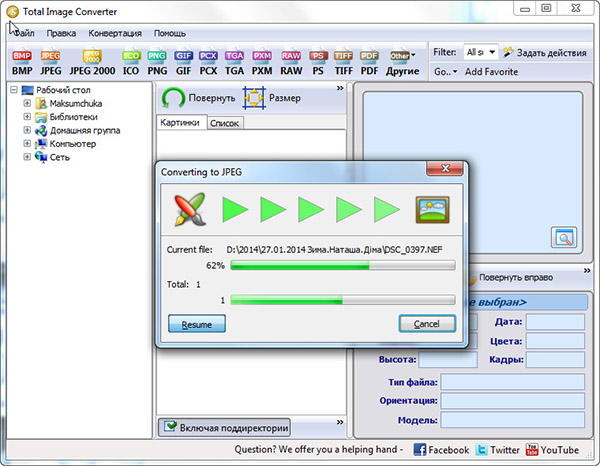Select the BMP format icon
The width and height of the screenshot is (600, 466).
(x=21, y=63)
